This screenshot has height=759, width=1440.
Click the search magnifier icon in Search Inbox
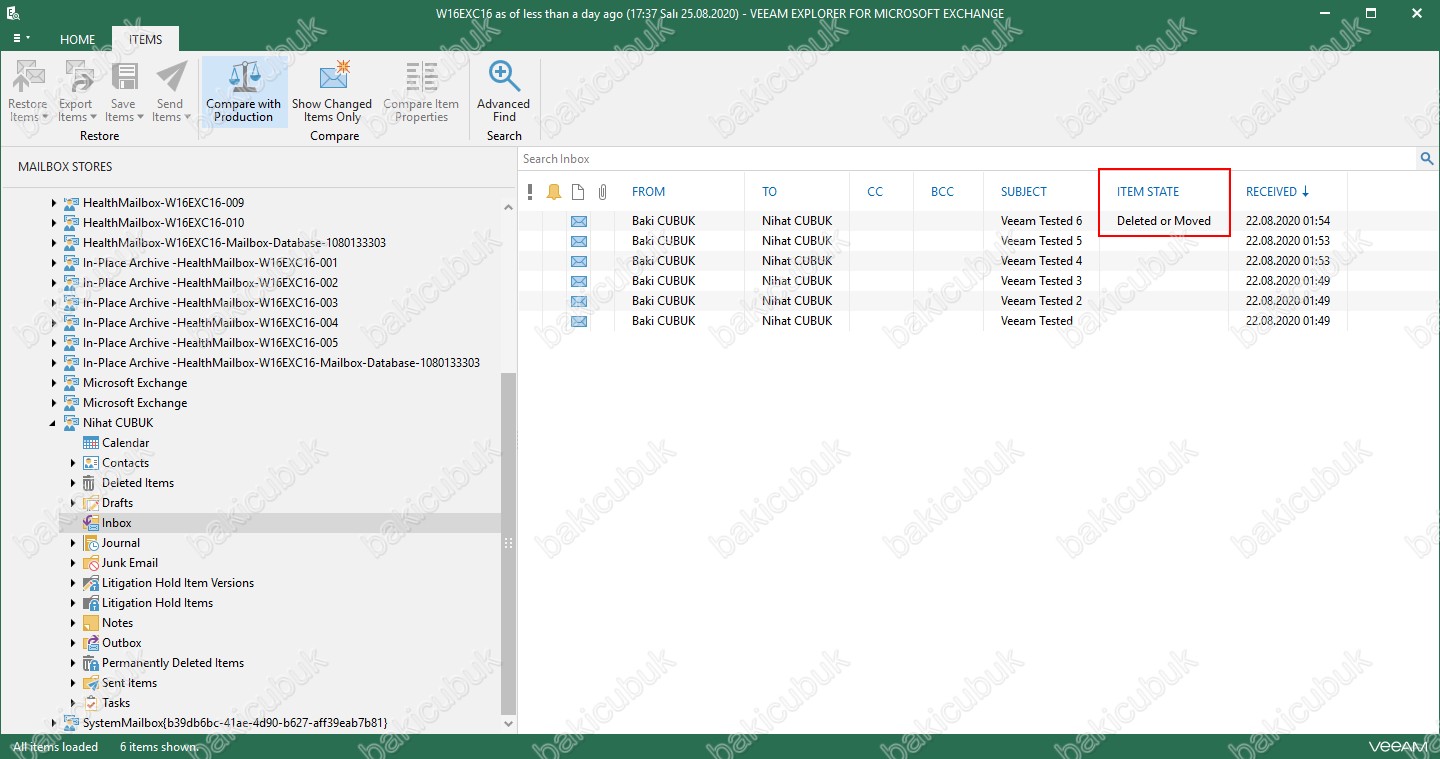[1427, 159]
